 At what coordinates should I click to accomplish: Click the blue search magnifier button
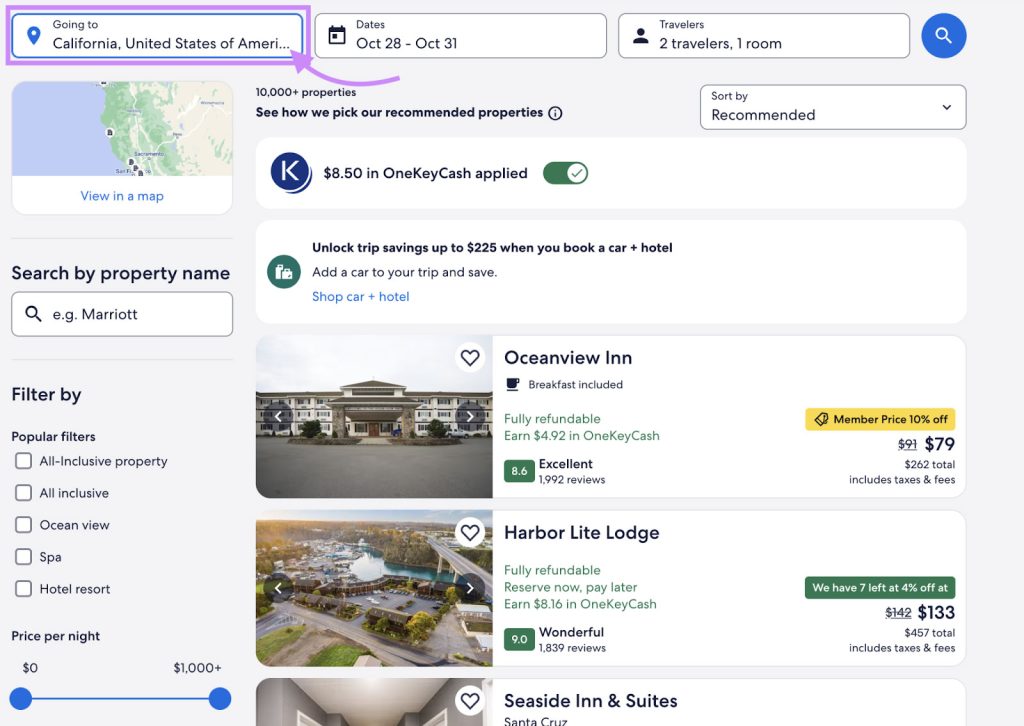[943, 36]
